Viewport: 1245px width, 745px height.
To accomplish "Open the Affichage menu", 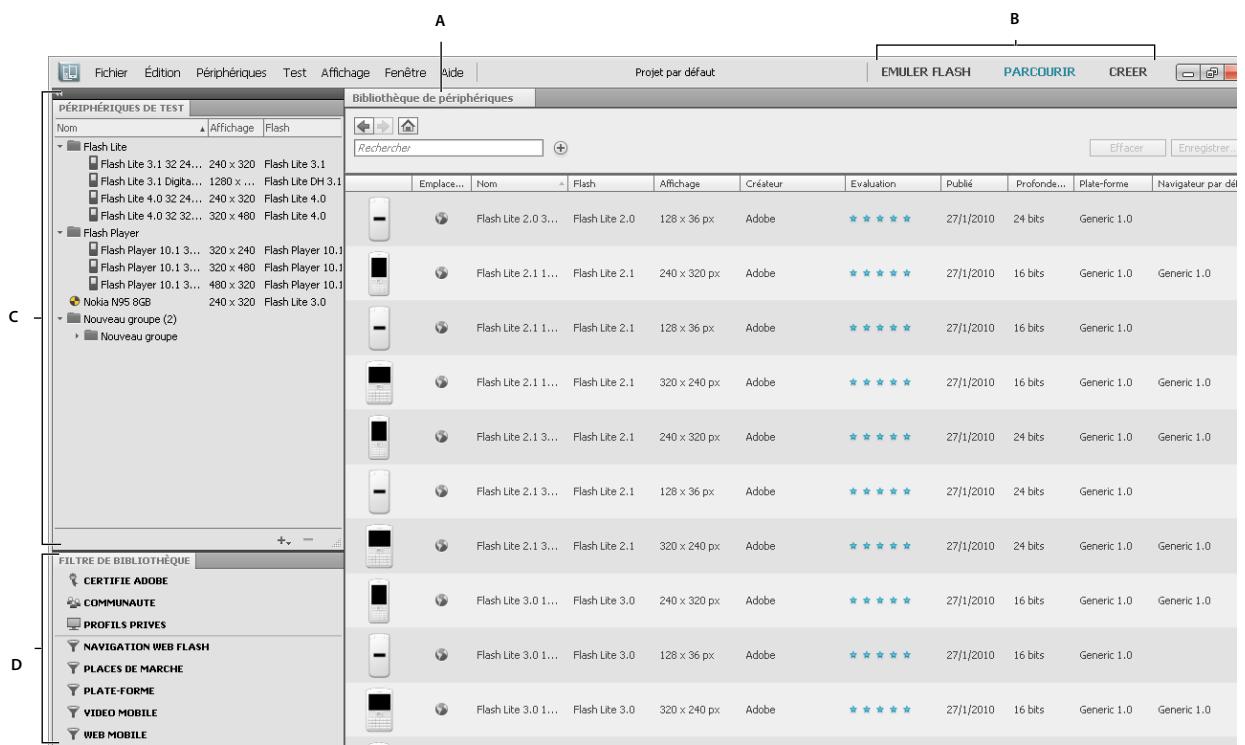I will pyautogui.click(x=346, y=73).
